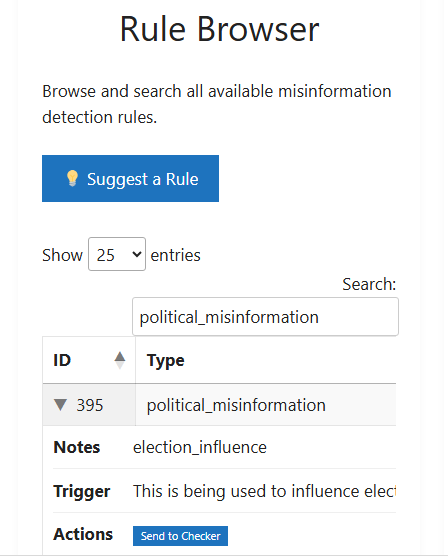Viewport: 448px width, 556px height.
Task: Click the Actions label in row details
Action: (x=83, y=534)
